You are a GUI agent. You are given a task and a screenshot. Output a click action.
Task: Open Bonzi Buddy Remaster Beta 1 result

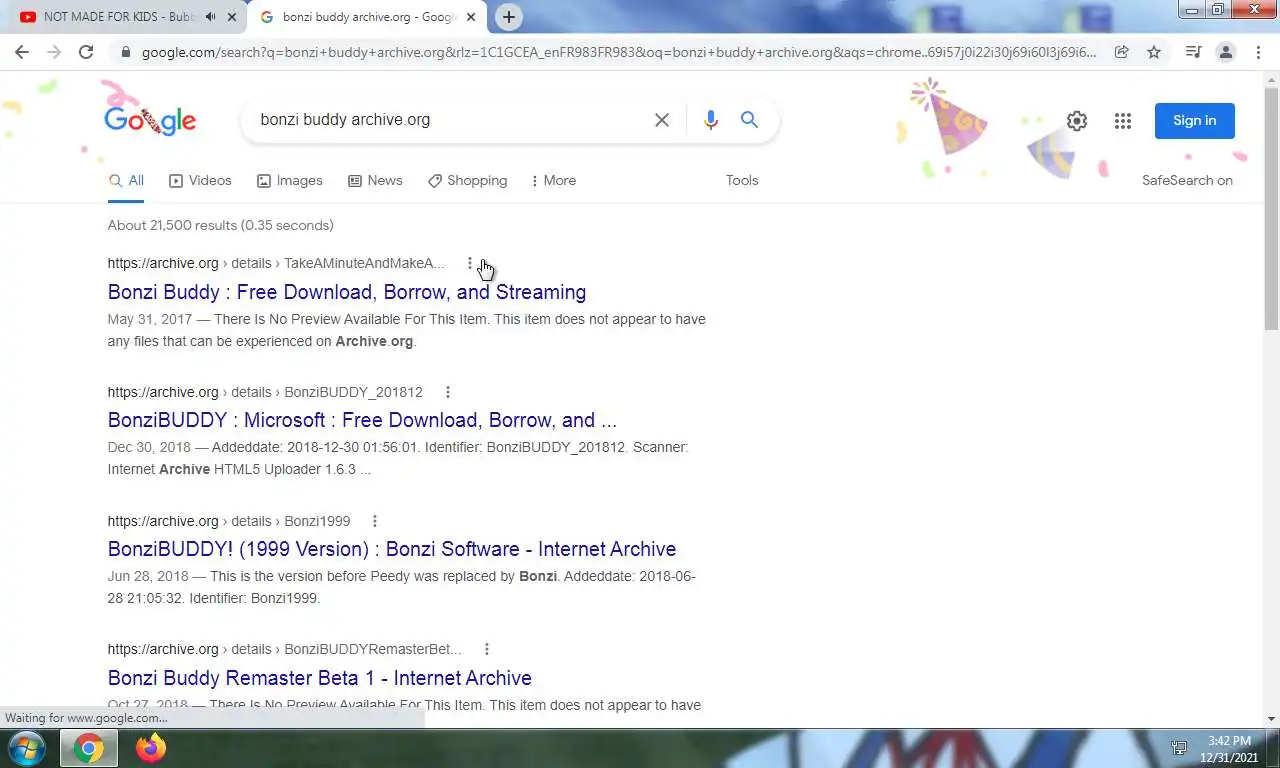pos(320,678)
